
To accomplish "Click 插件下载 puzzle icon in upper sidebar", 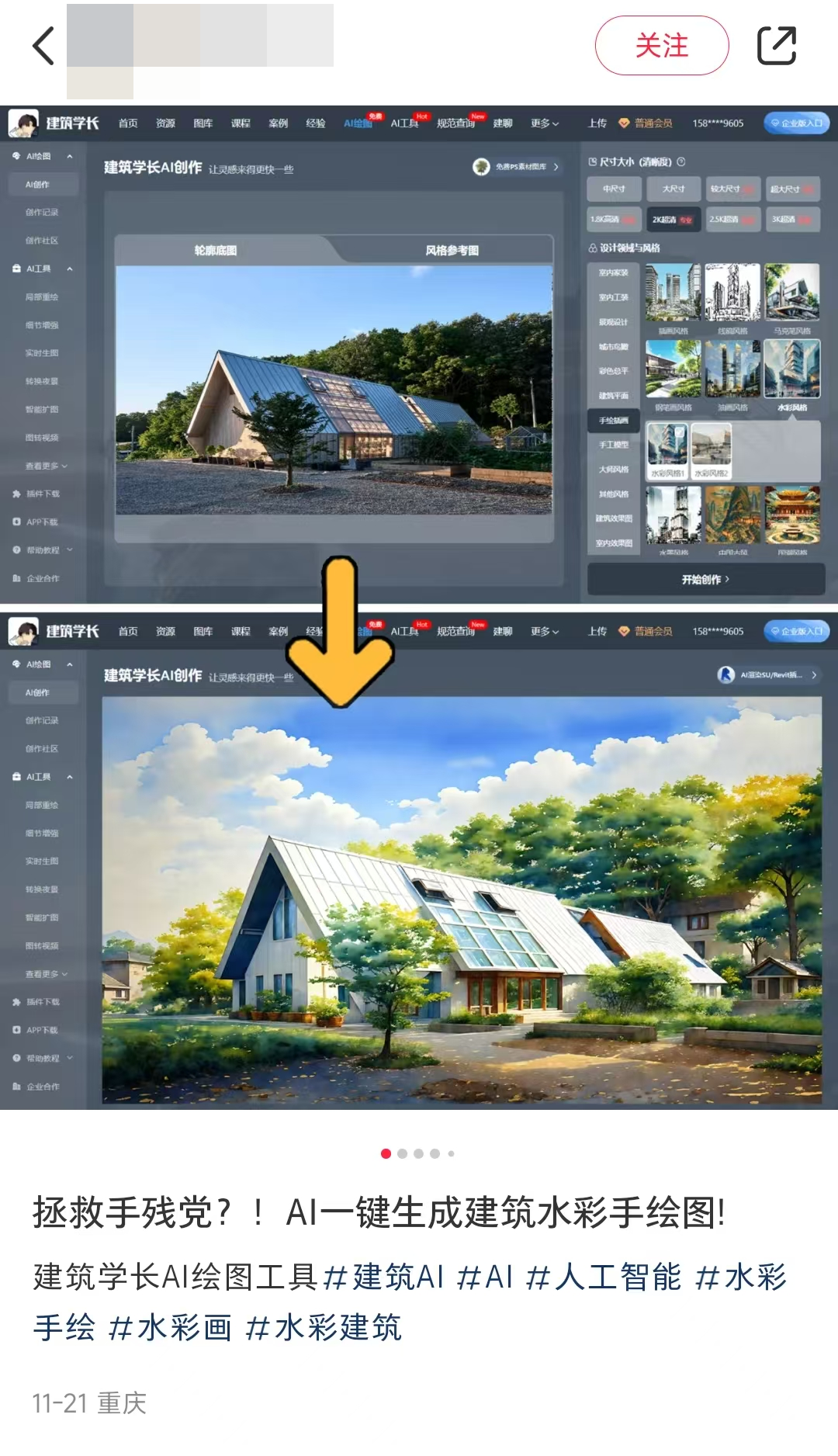I will 16,494.
